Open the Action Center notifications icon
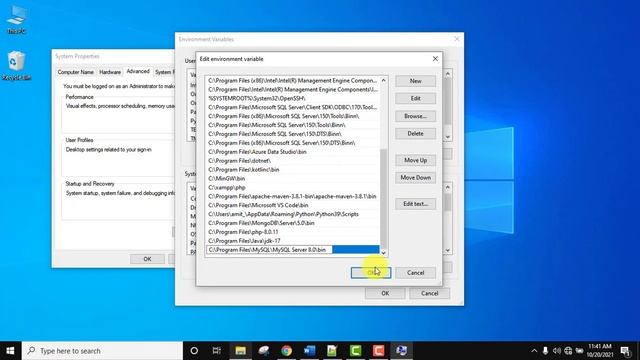The width and height of the screenshot is (640, 360). (x=625, y=351)
